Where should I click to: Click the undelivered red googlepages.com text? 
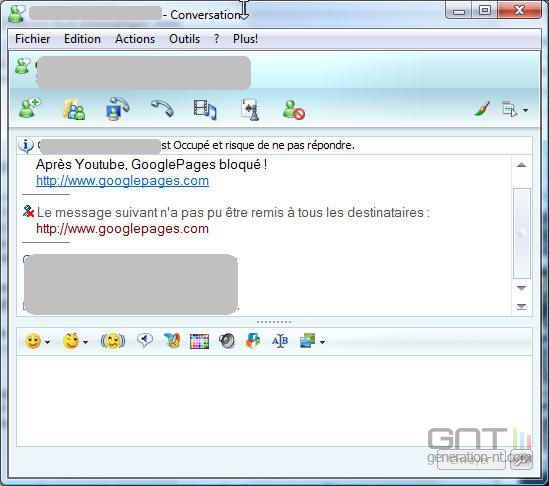123,229
